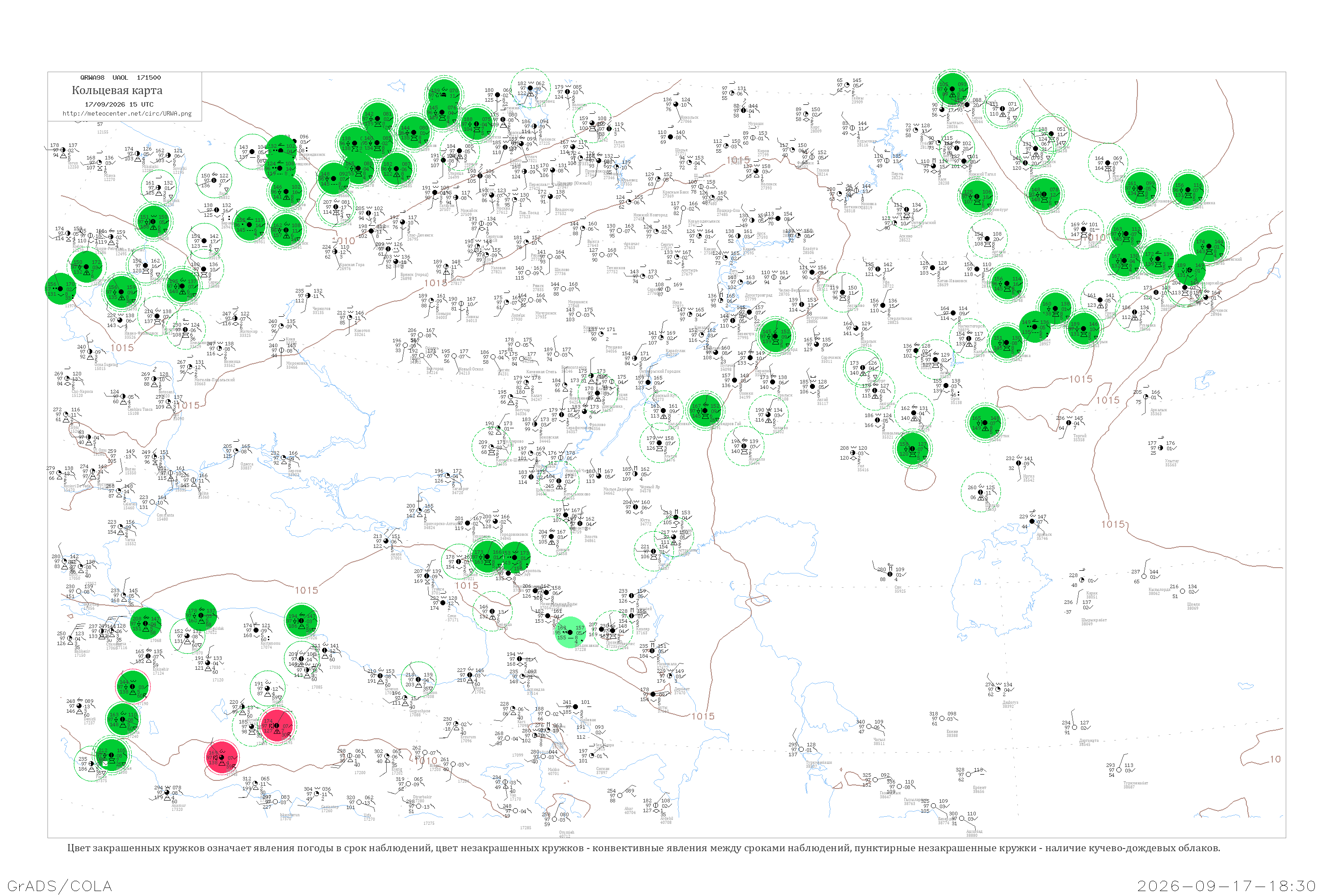This screenshot has width=1344, height=896.
Task: Select the outlined Bialystok station circle
Action: [x=158, y=187]
